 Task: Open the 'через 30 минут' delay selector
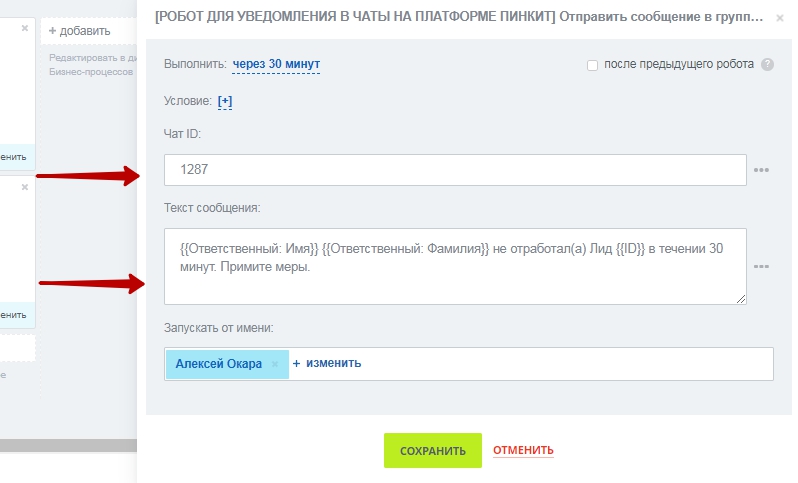[276, 64]
